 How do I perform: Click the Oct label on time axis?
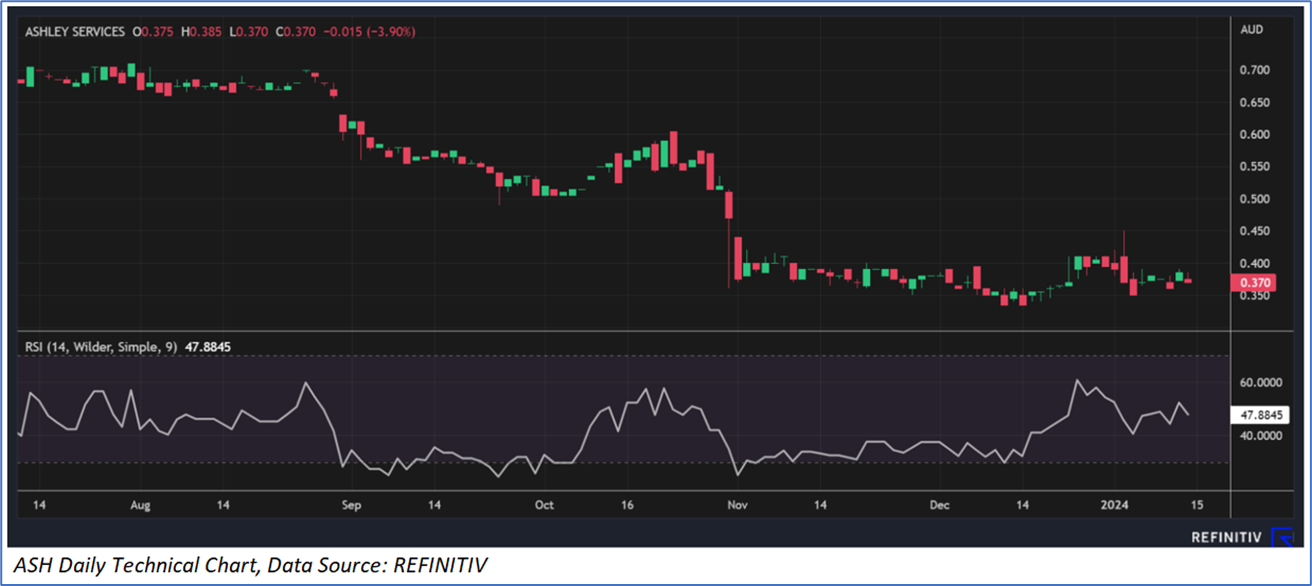[543, 506]
